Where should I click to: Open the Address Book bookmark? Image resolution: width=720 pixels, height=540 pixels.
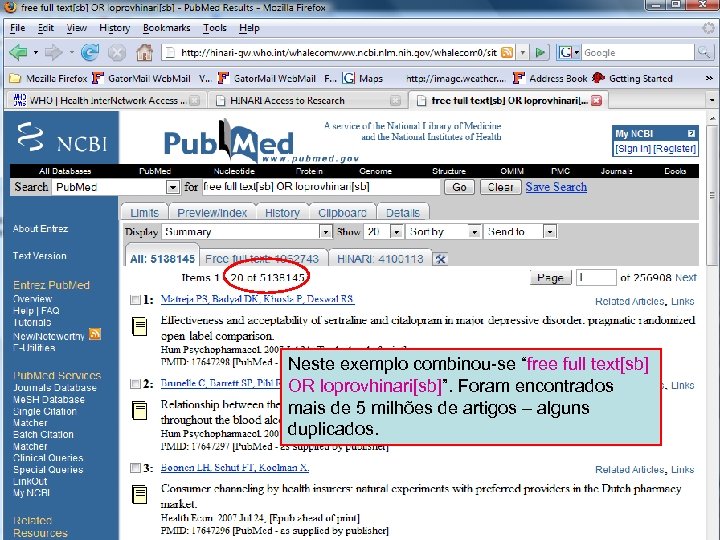[x=550, y=79]
